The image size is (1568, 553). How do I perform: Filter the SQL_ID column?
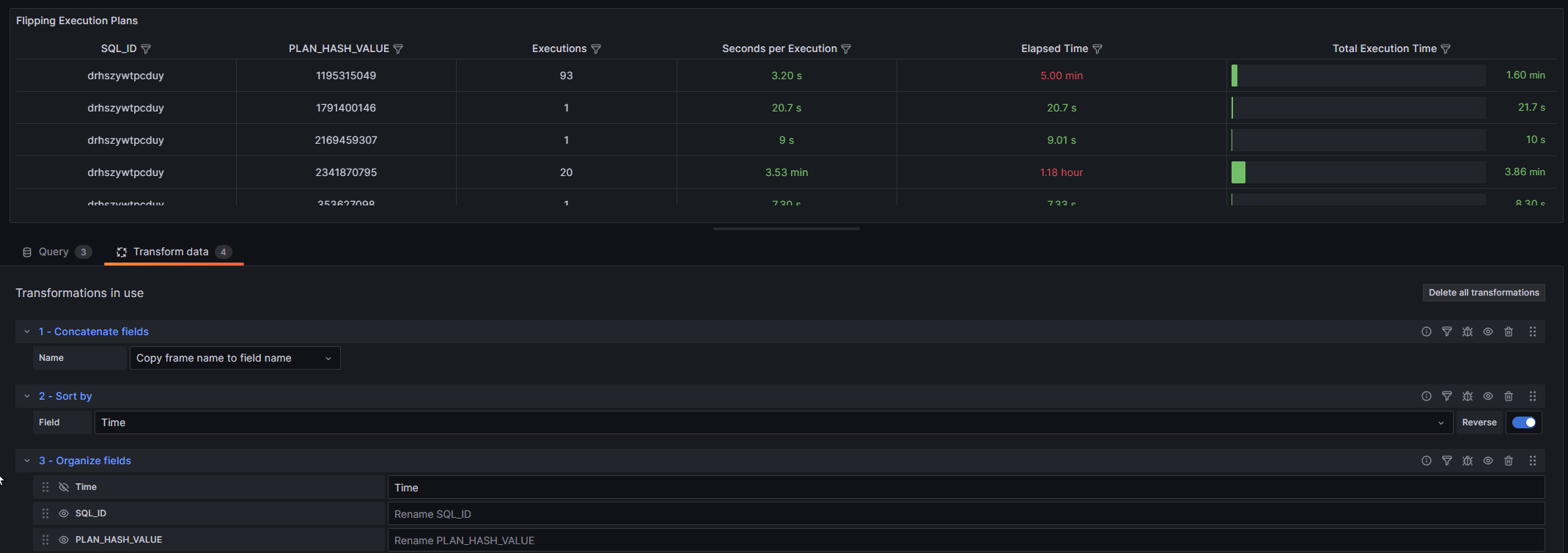[146, 49]
